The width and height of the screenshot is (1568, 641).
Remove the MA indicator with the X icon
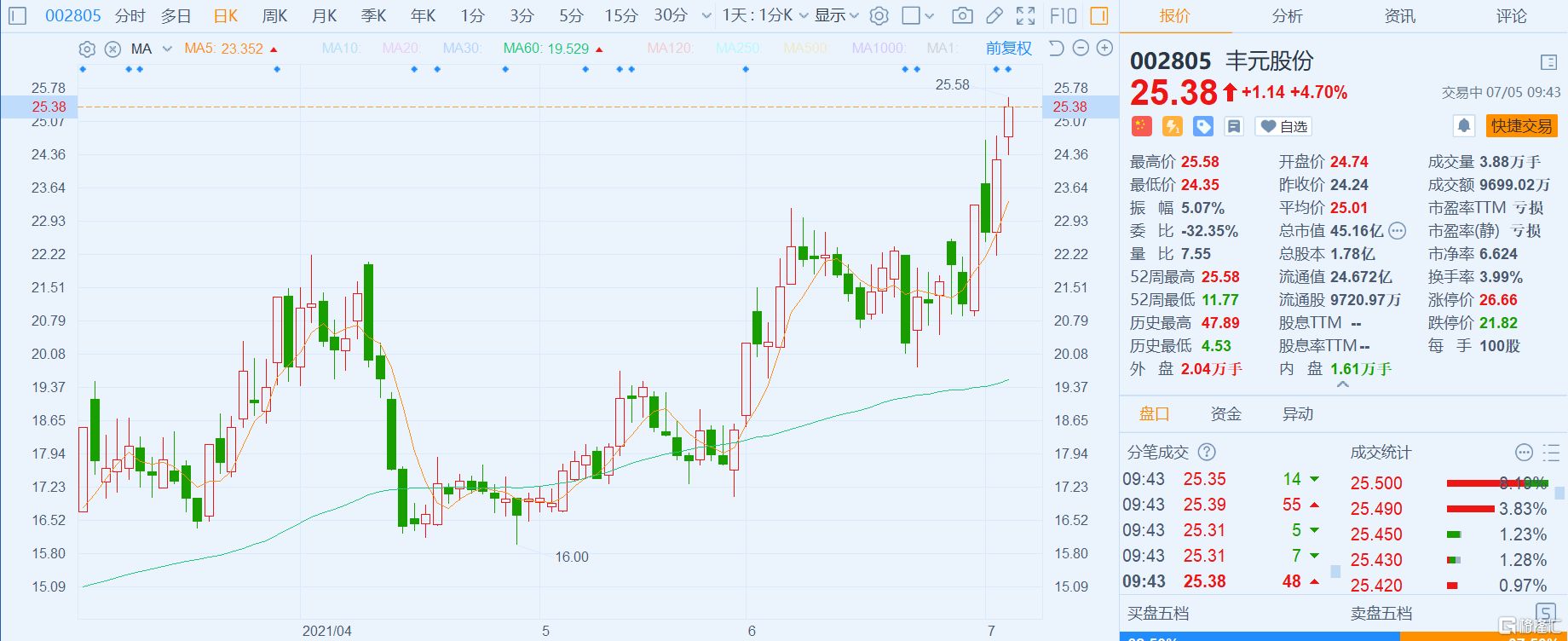click(112, 49)
